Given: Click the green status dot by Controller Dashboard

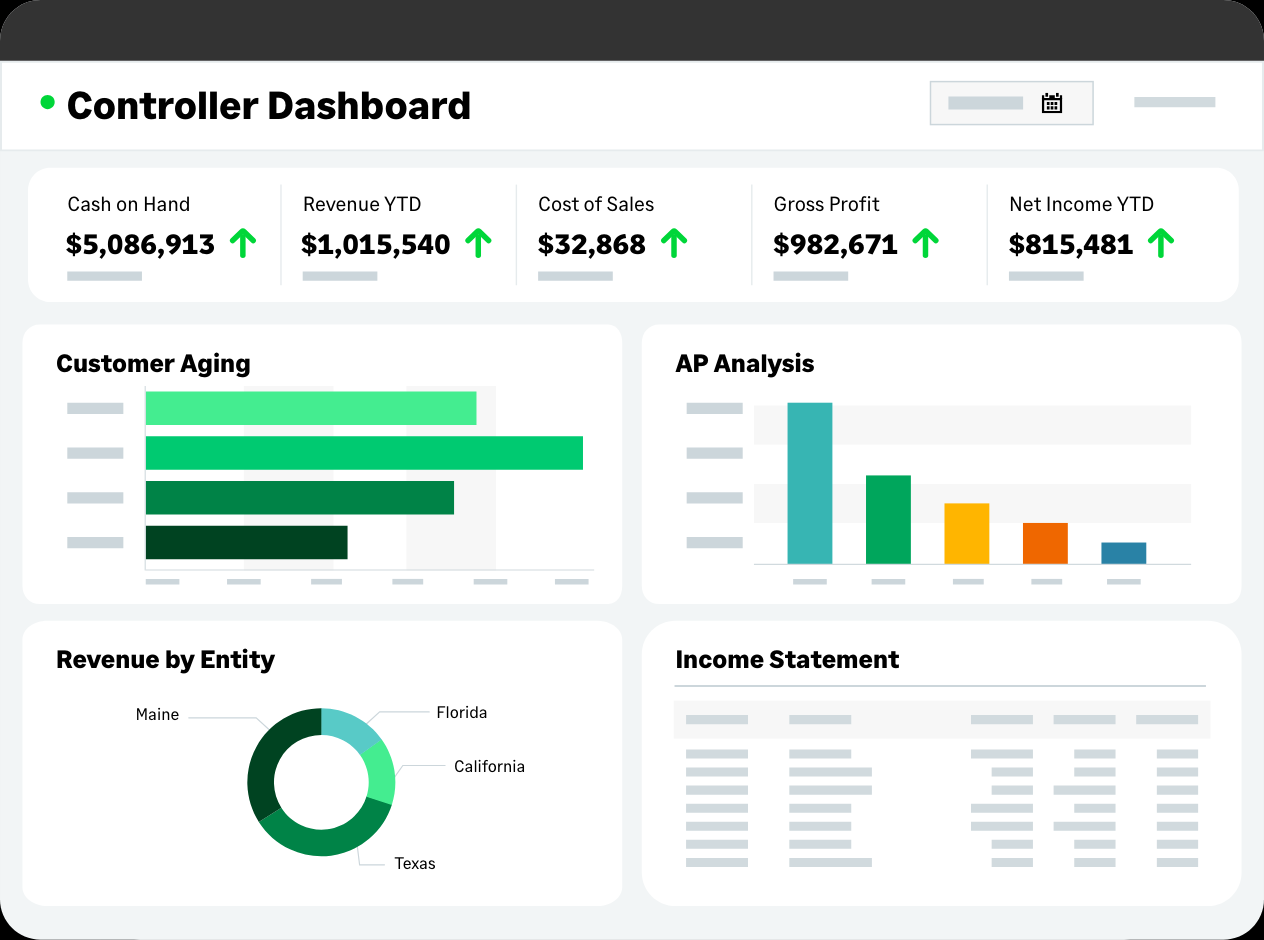Looking at the screenshot, I should [x=47, y=102].
